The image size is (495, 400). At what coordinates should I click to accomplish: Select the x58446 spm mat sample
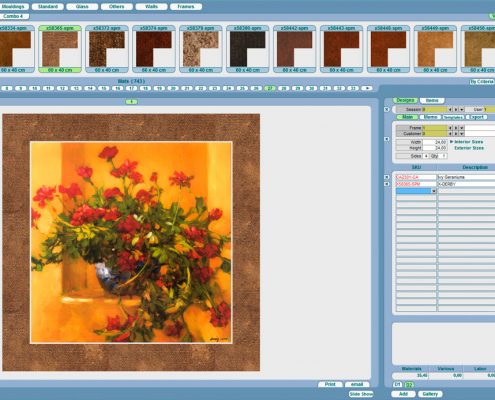click(x=389, y=49)
